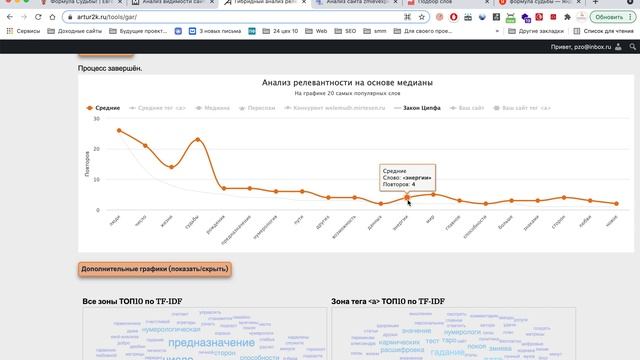Switch to the Подбор слов tab

447,2
